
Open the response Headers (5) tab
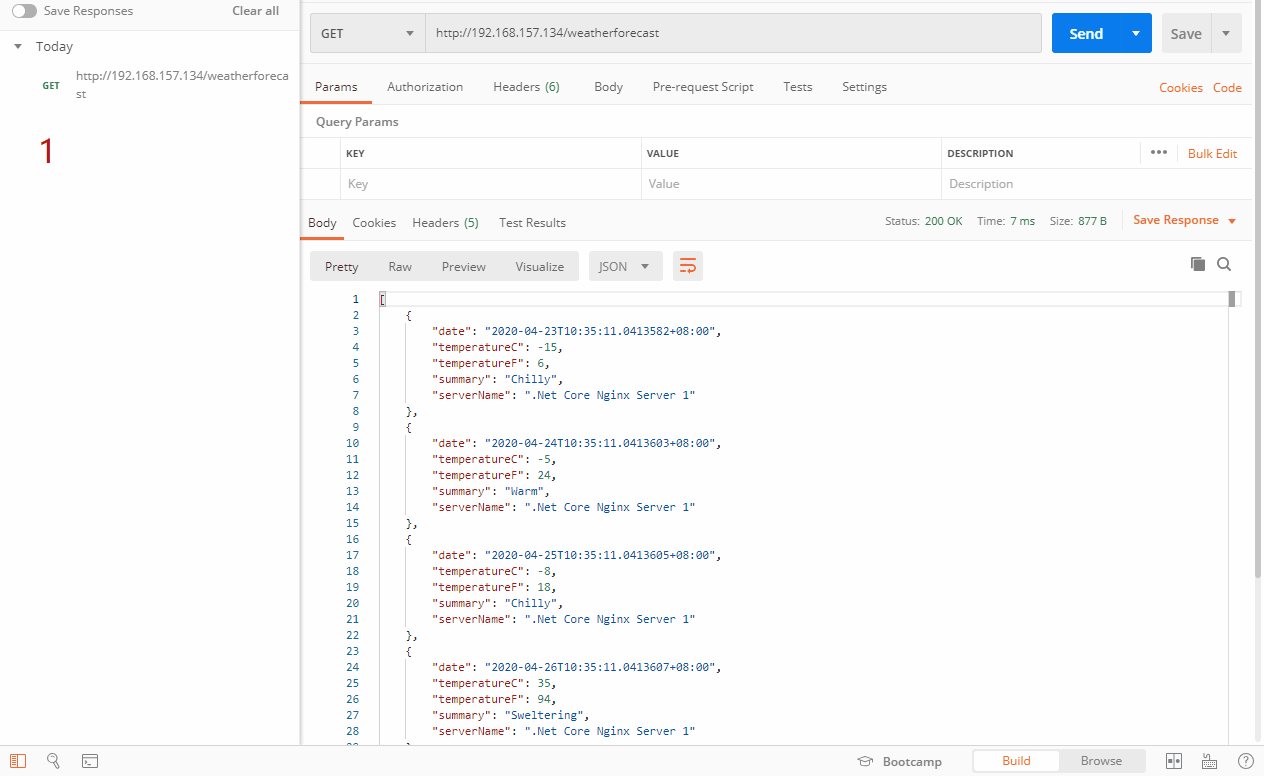[x=445, y=223]
